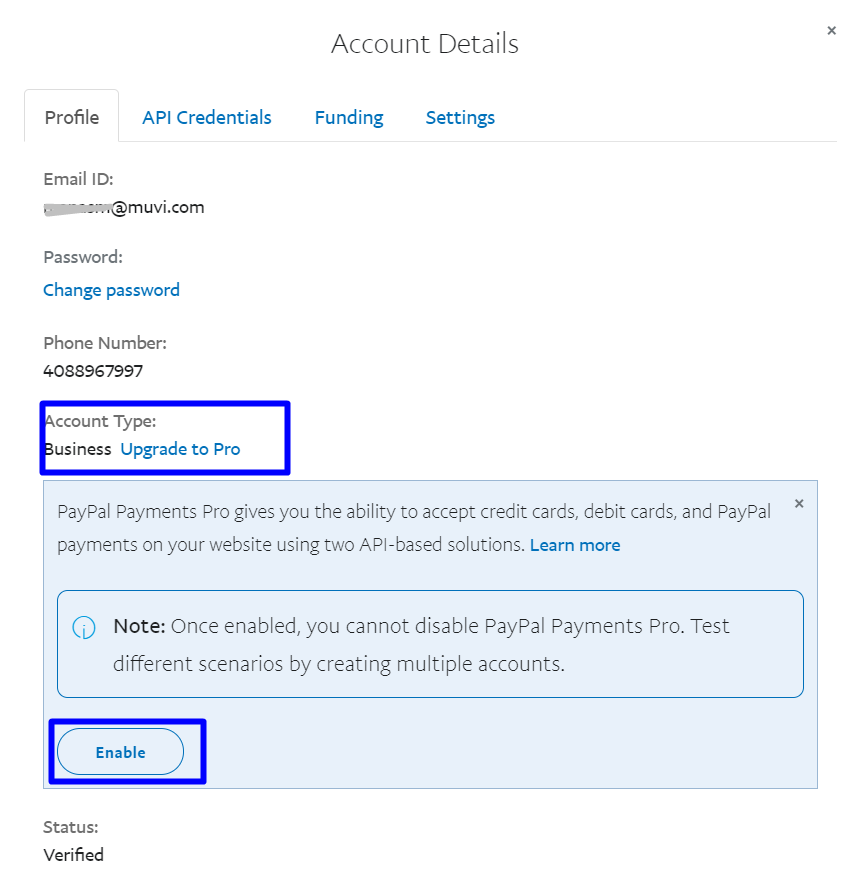The image size is (855, 869).
Task: Click the Business account type text
Action: (78, 449)
